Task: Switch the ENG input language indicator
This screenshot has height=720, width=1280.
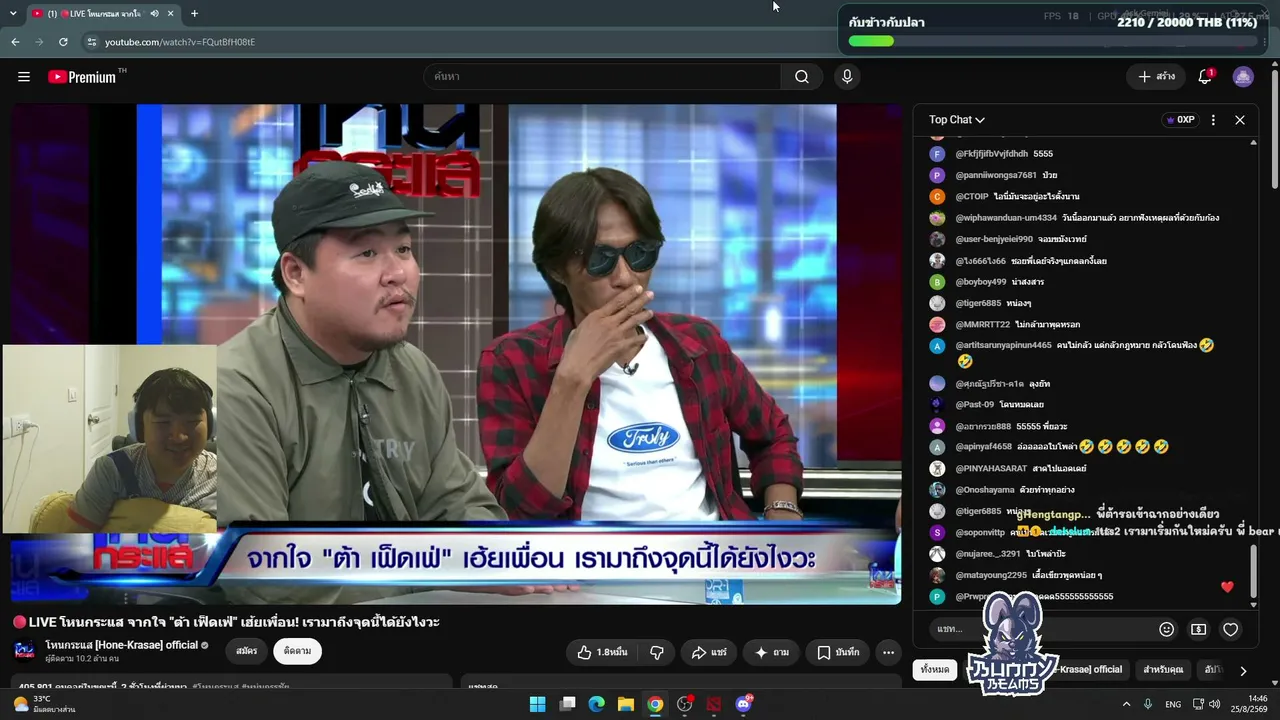Action: pos(1173,704)
